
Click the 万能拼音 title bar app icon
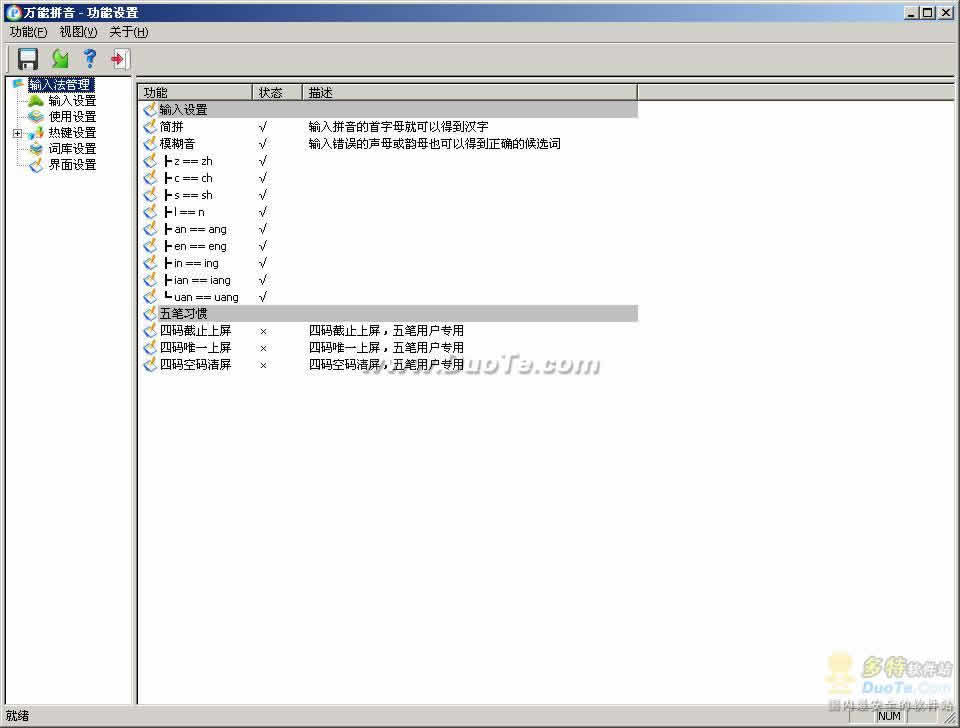point(13,12)
